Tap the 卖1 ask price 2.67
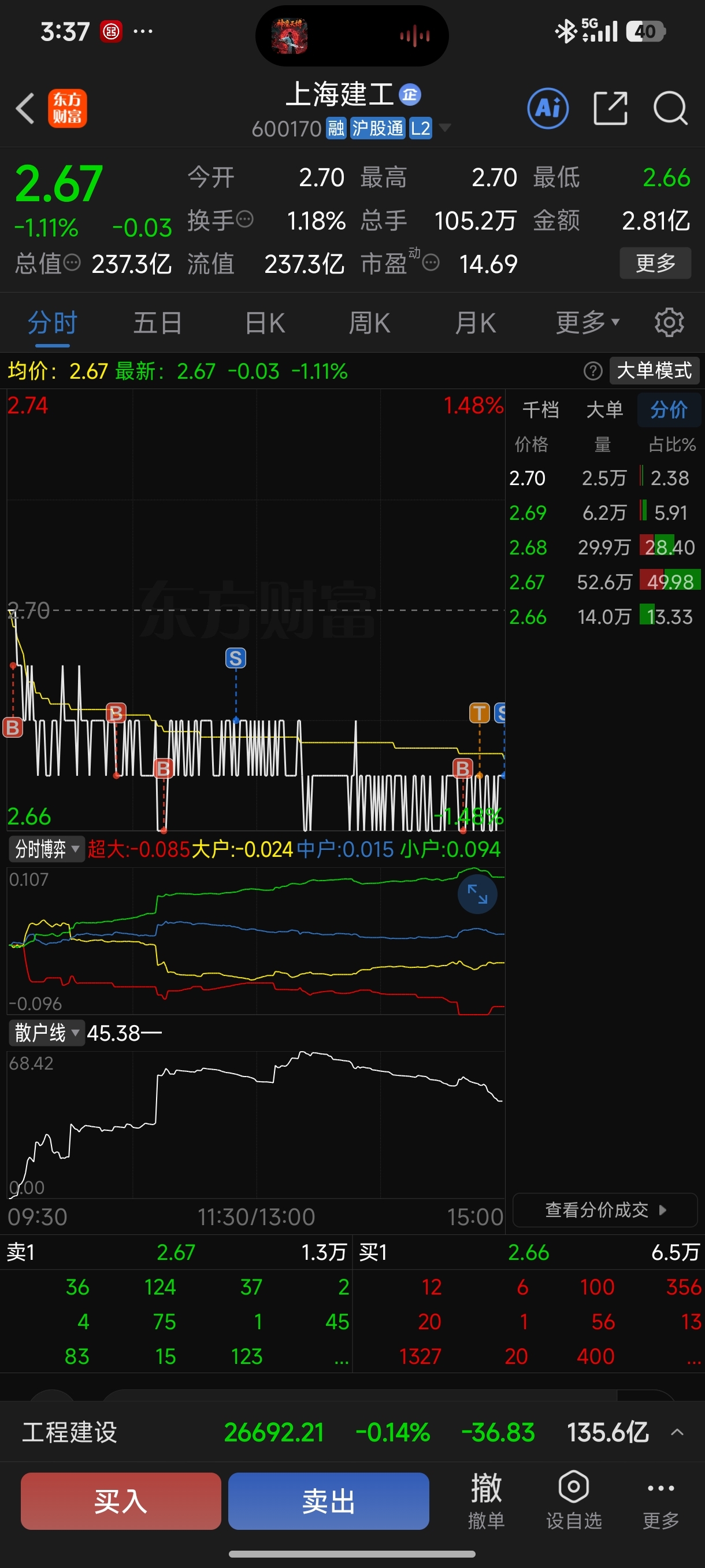This screenshot has width=705, height=1568. [x=176, y=1252]
